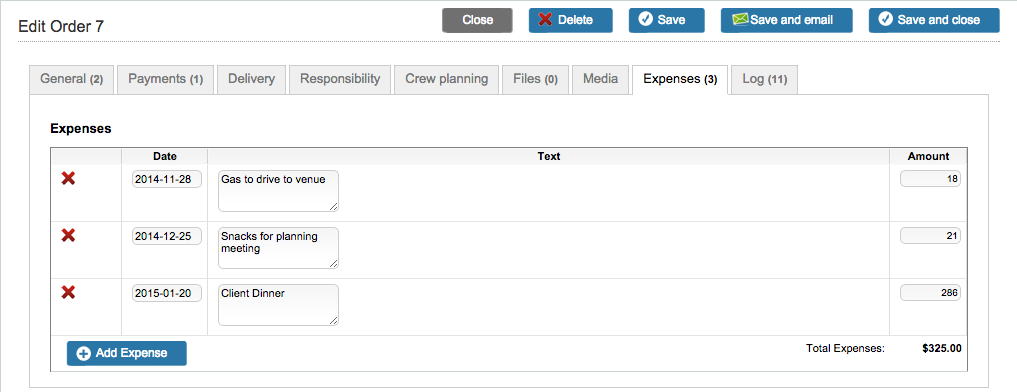Click red X beside Client Dinner expense
Screen dimensions: 1017x392
pos(68,293)
